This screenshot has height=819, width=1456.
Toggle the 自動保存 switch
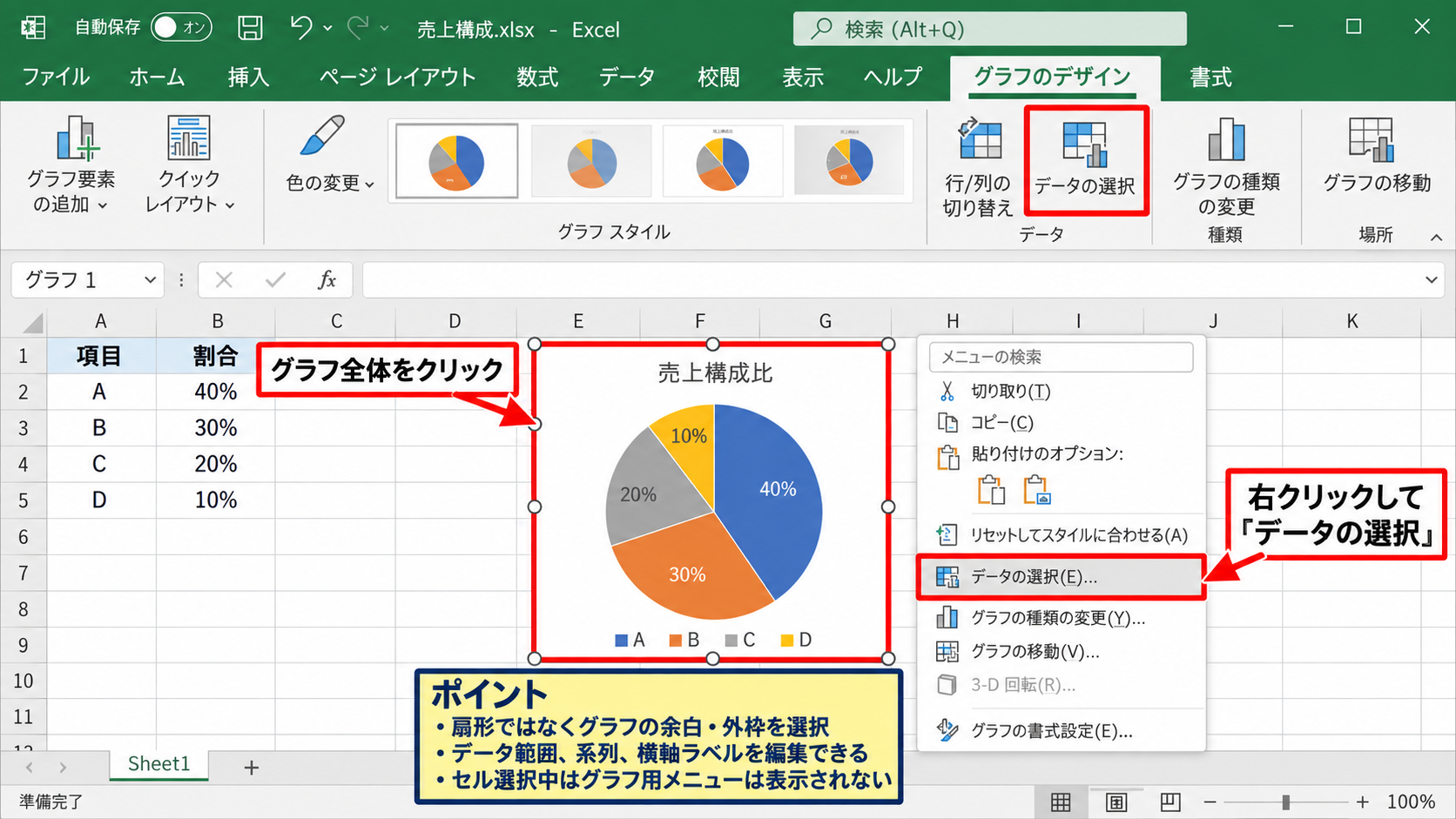[181, 28]
